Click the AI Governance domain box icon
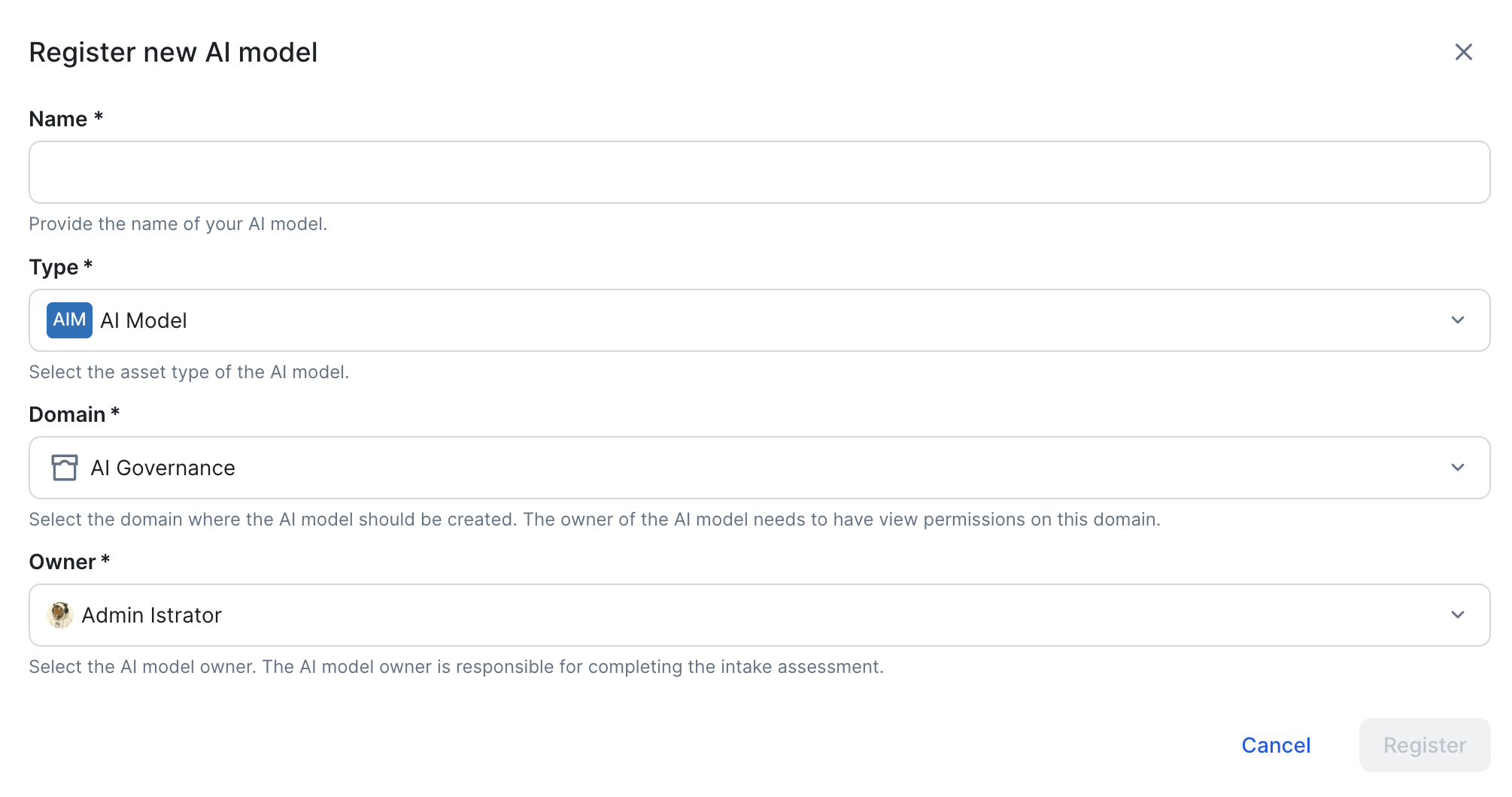 point(65,468)
